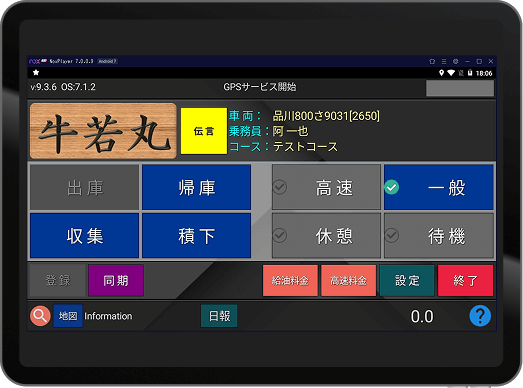This screenshot has width=523, height=388.
Task: Click course name テストコース
Action: (305, 147)
